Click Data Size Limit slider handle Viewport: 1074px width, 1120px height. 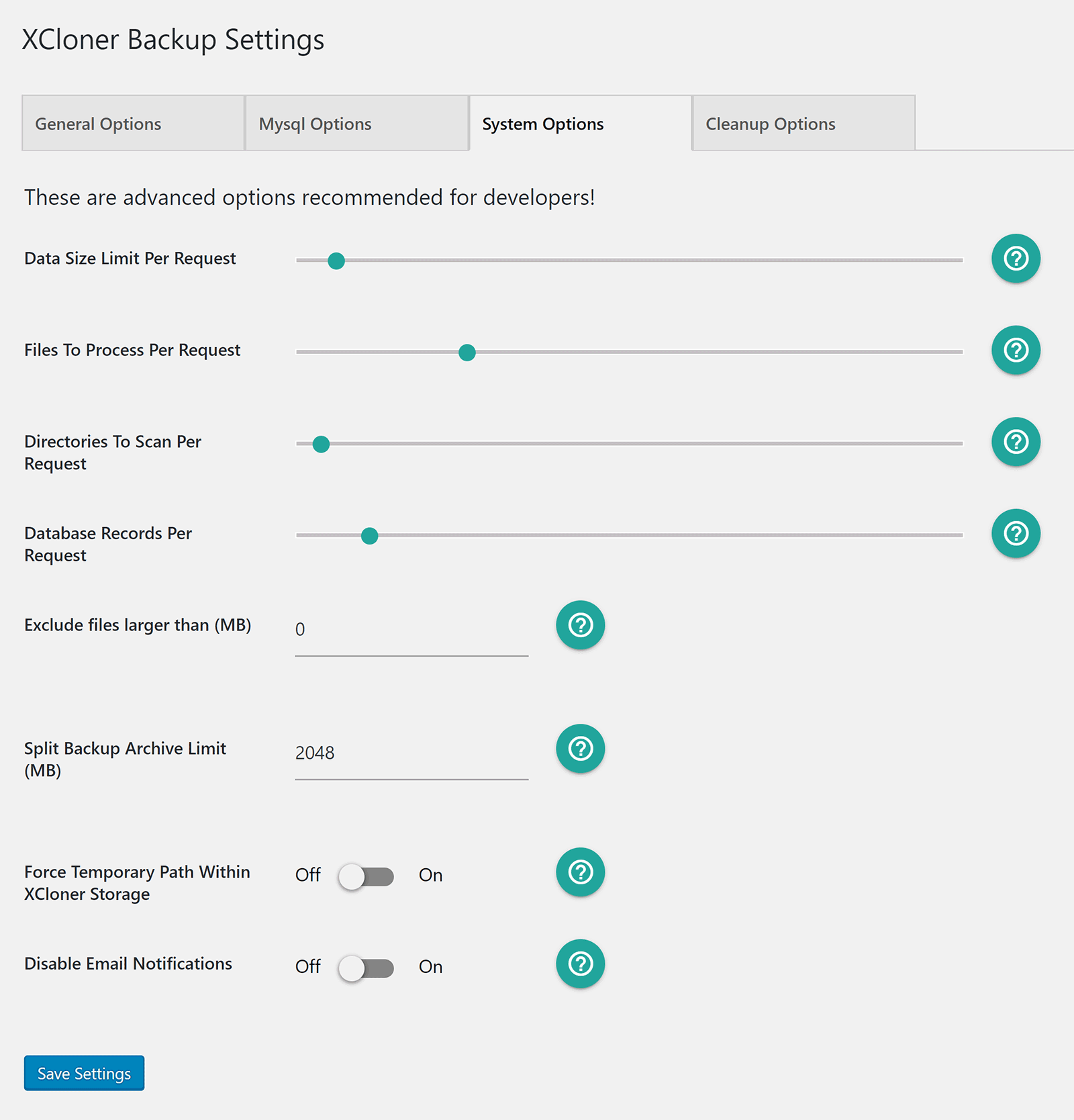[336, 261]
